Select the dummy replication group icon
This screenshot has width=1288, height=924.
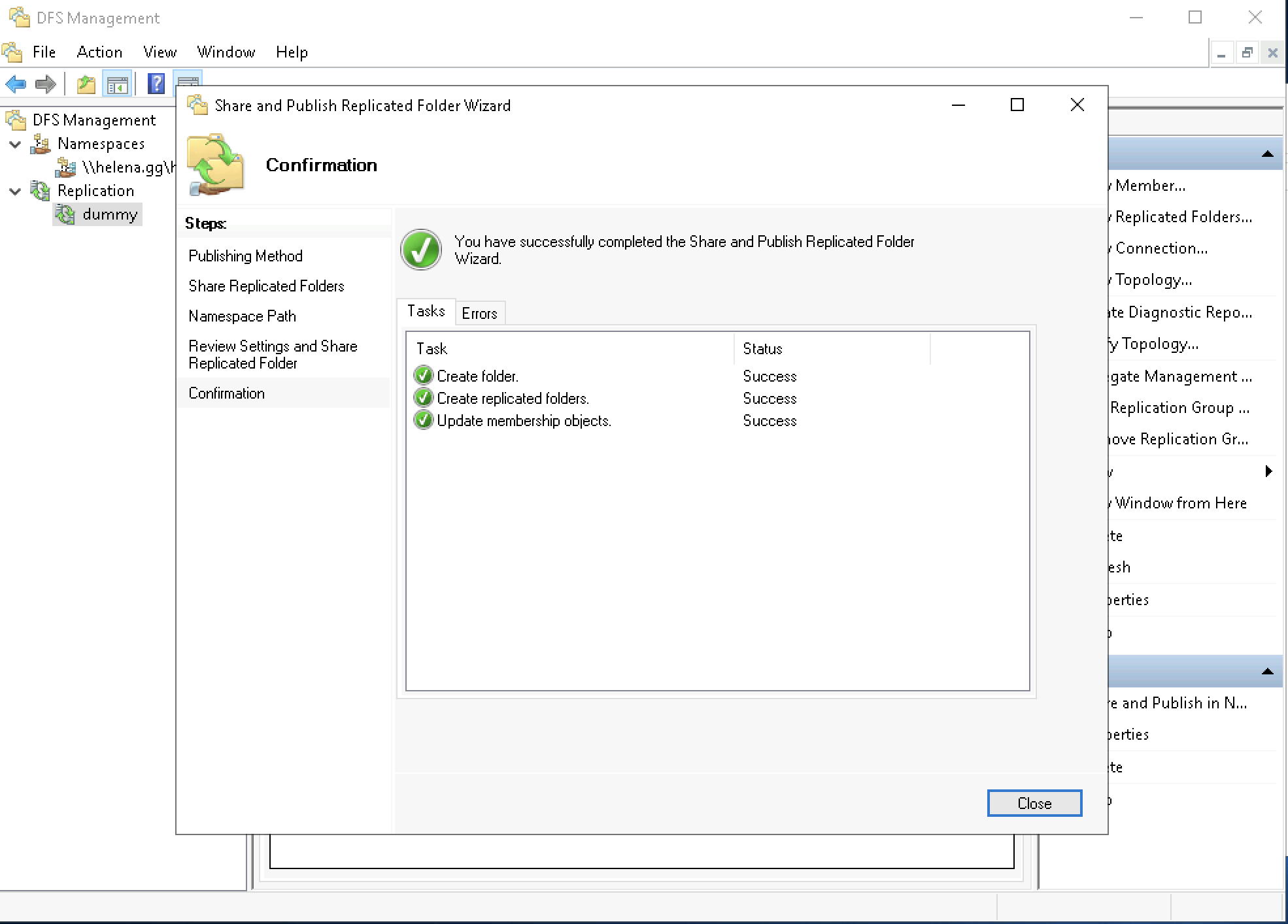point(65,214)
